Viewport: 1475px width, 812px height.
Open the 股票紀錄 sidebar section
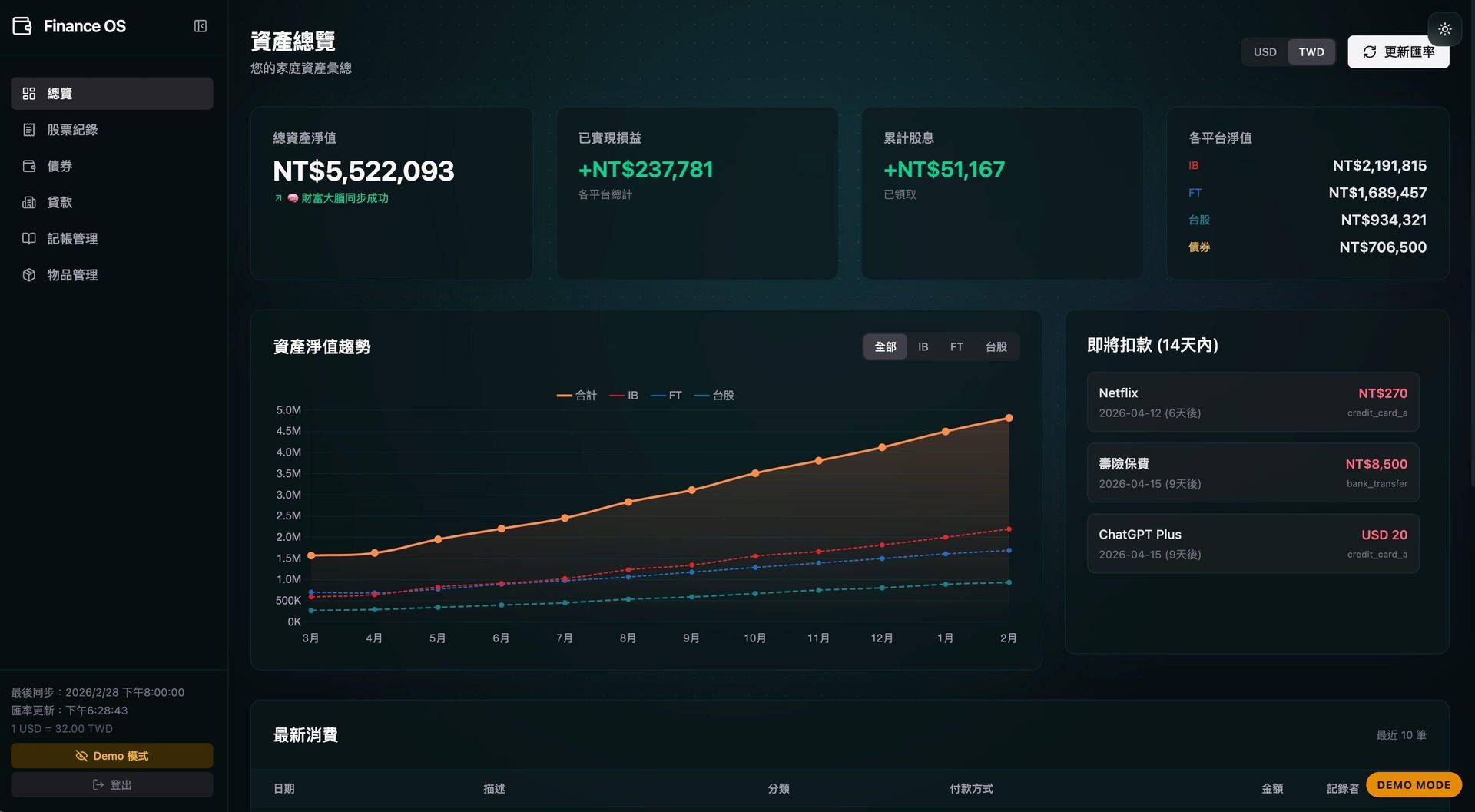coord(73,130)
